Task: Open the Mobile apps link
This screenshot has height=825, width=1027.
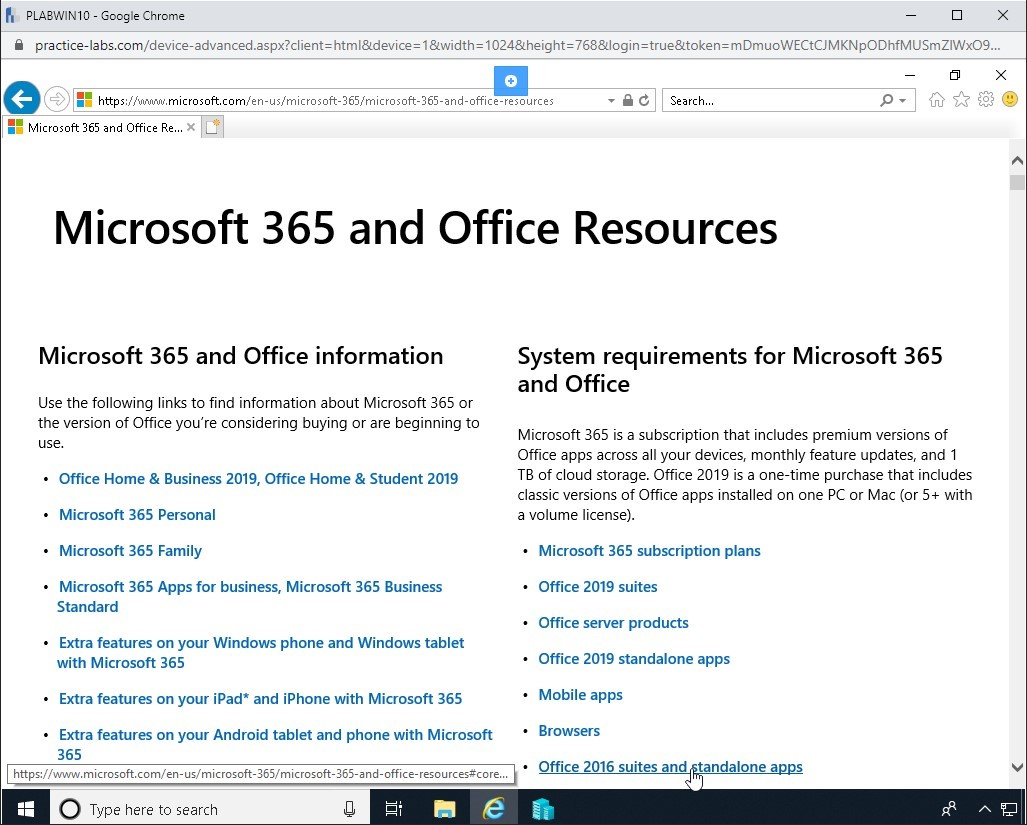Action: pyautogui.click(x=580, y=695)
